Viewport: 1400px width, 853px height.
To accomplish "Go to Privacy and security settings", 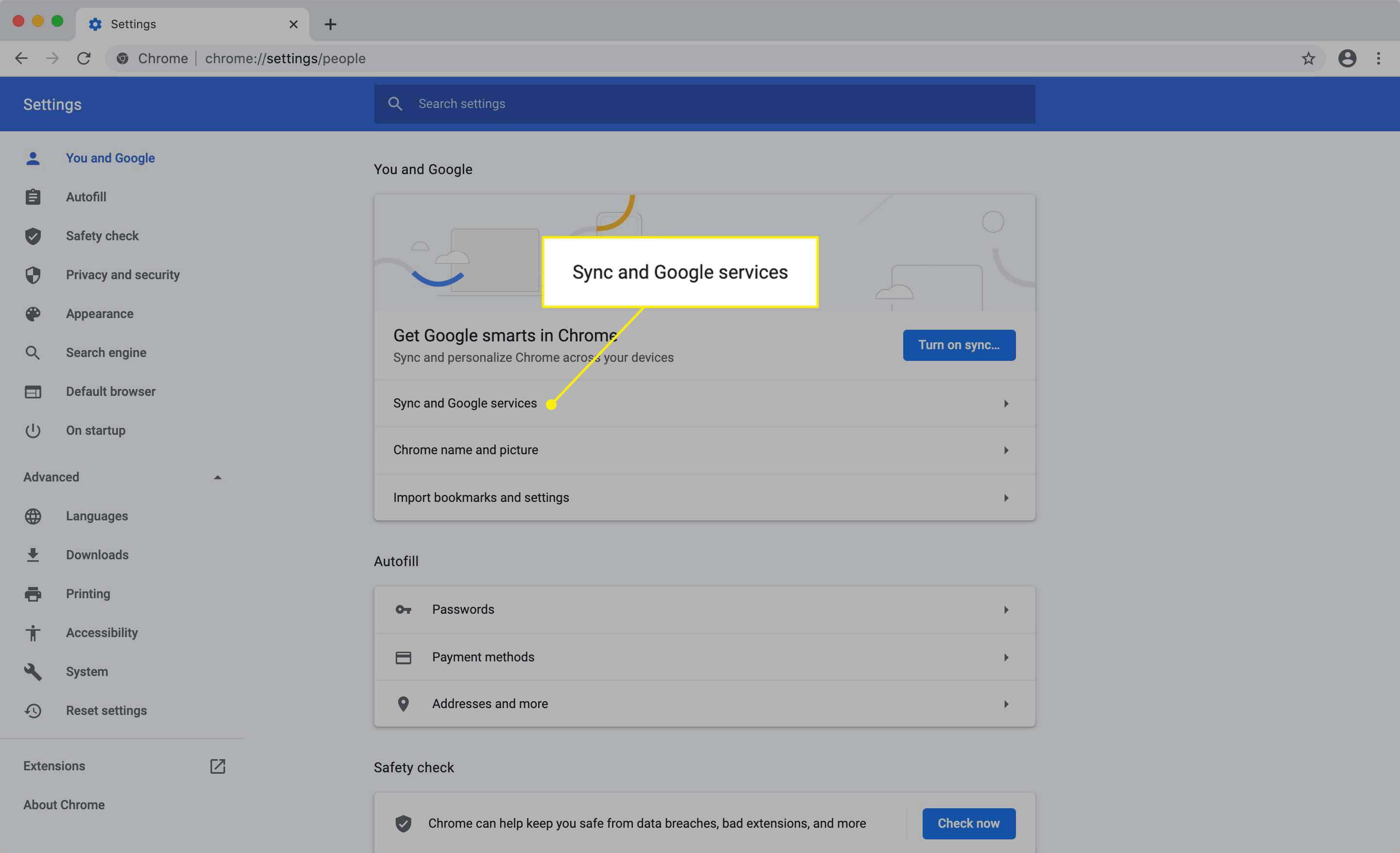I will click(x=122, y=275).
